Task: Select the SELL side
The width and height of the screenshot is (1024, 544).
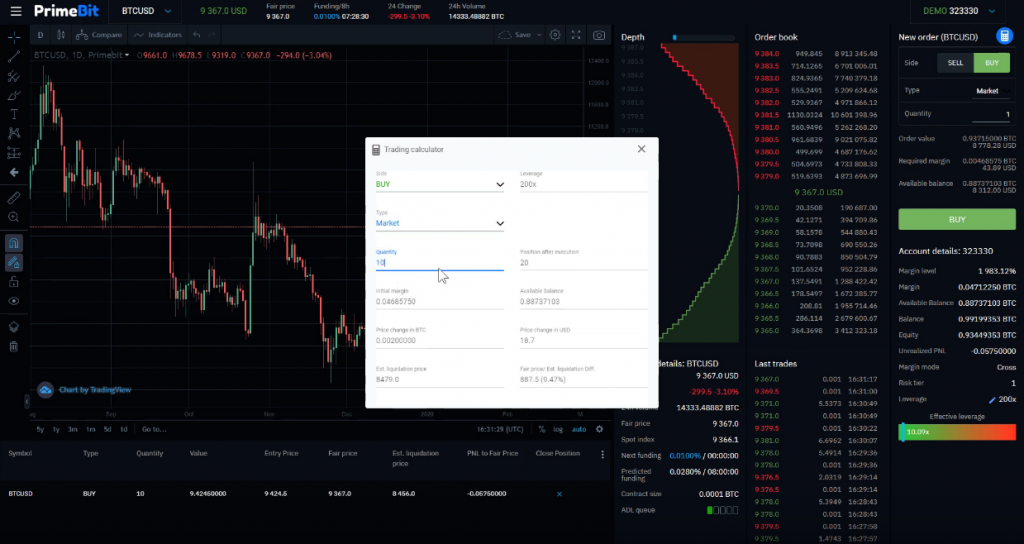Action: point(955,63)
